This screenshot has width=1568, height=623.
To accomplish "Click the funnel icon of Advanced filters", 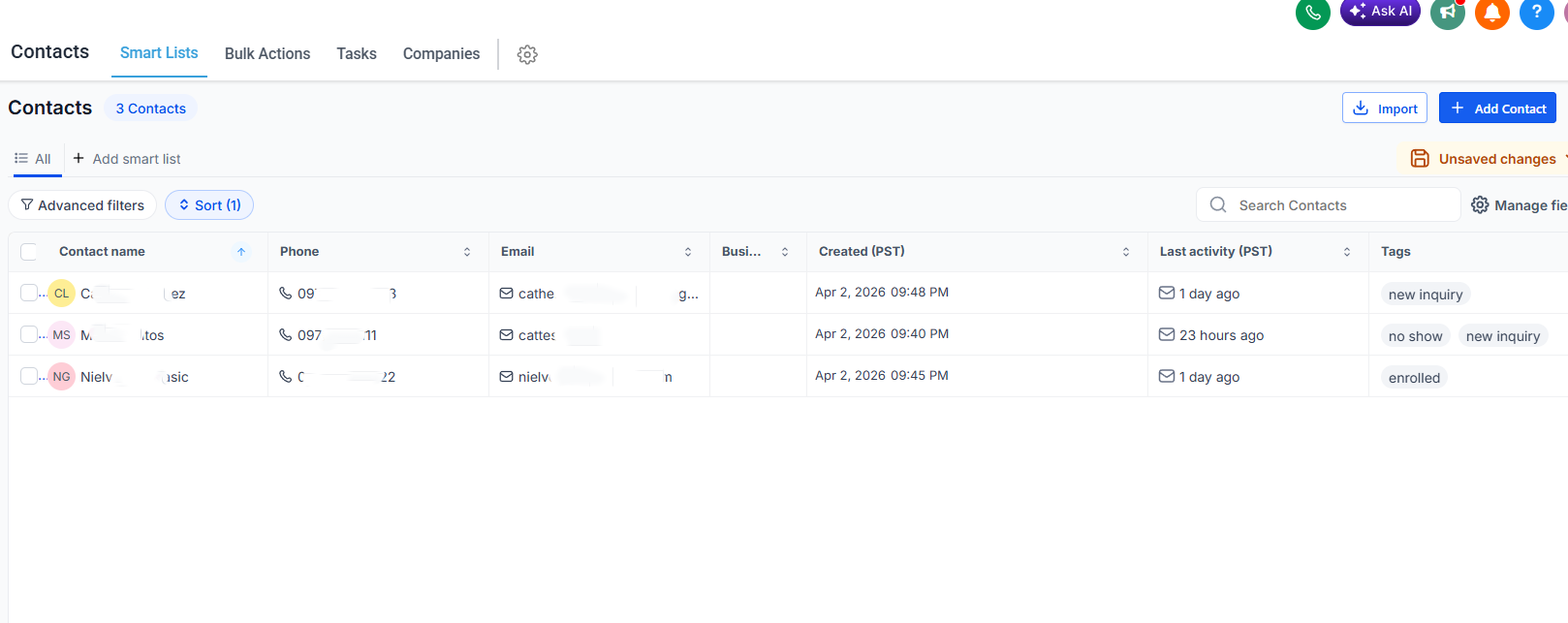I will 27,205.
